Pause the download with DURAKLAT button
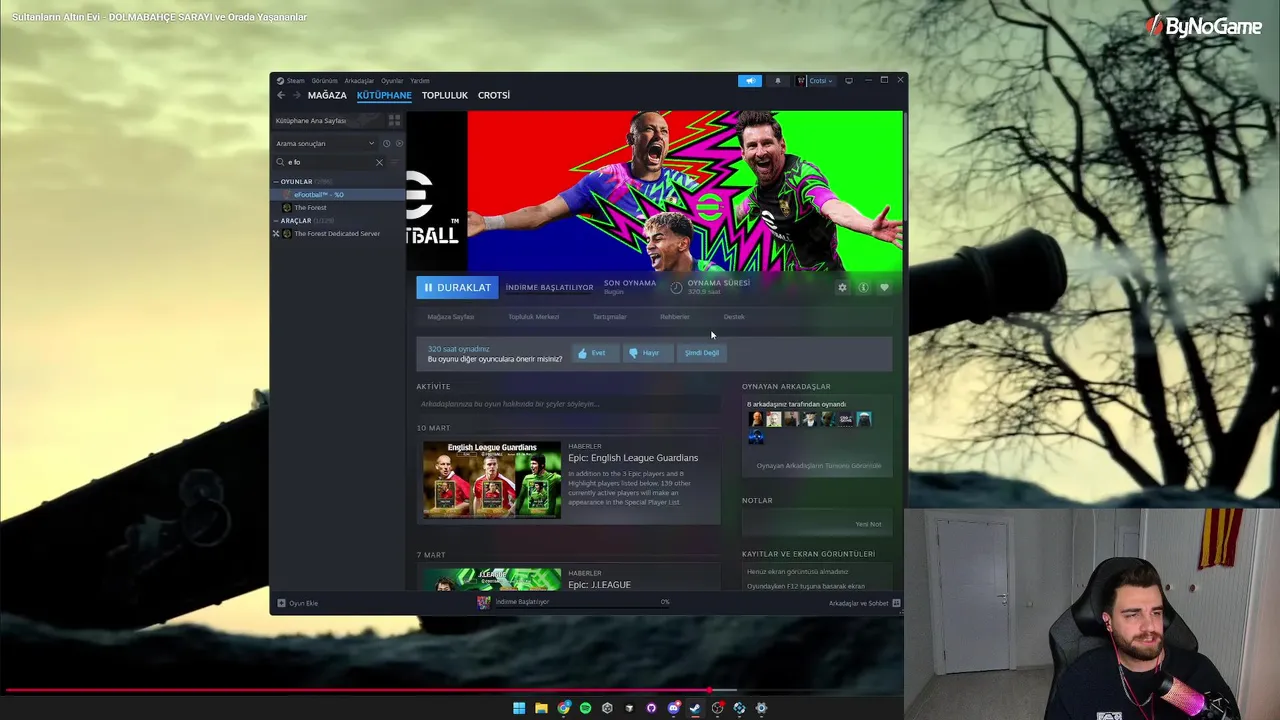This screenshot has height=720, width=1280. 457,287
